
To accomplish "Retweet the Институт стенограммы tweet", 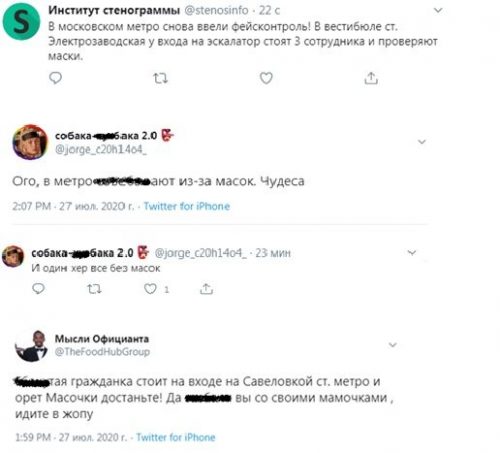I will click(160, 79).
